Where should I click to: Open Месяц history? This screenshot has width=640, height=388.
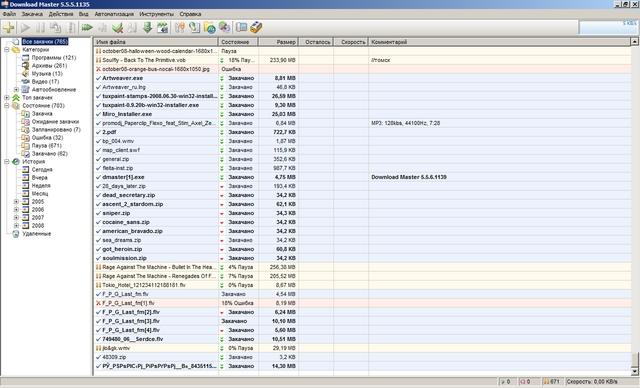click(40, 193)
